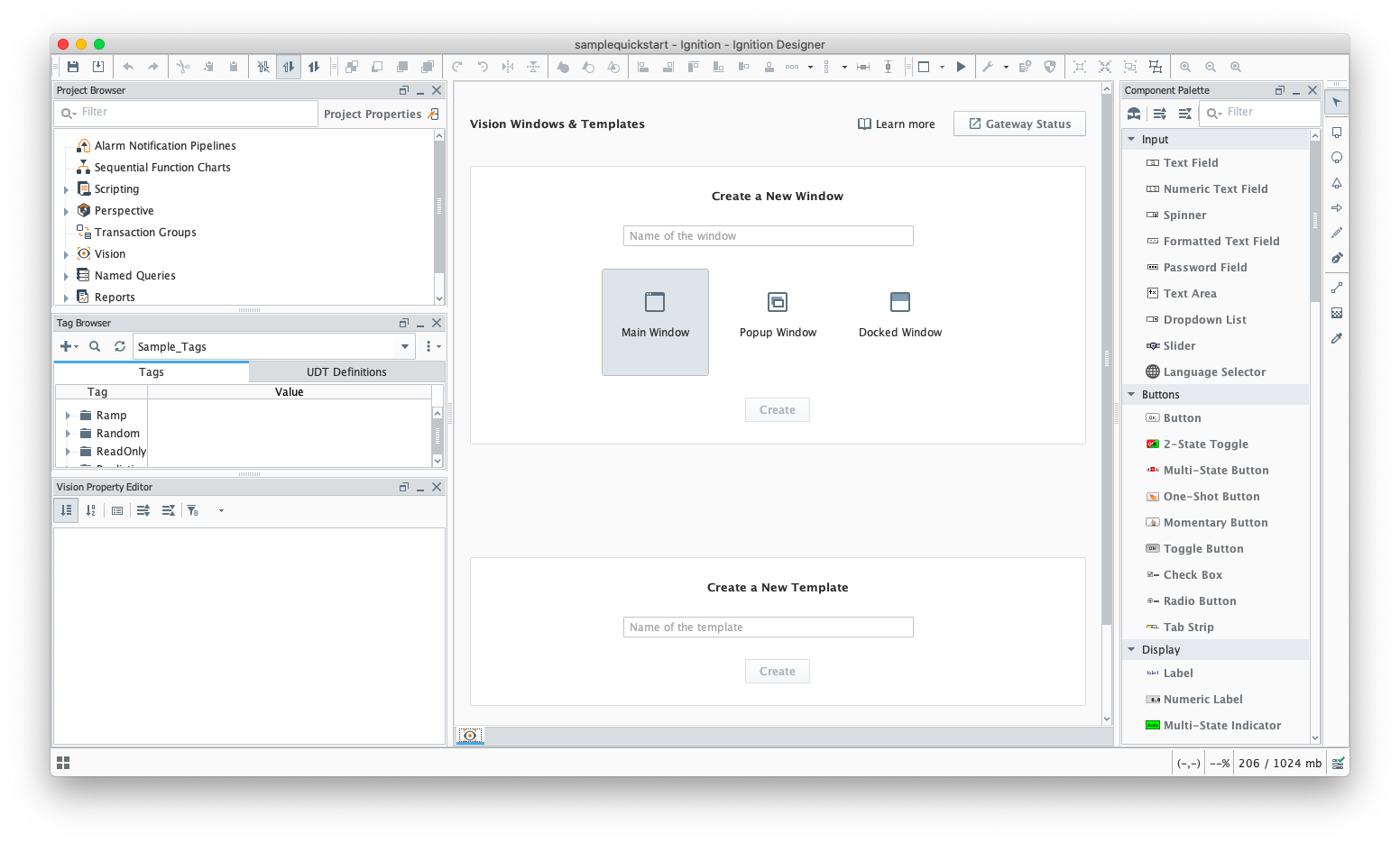Refresh tags with the Tag Browser refresh icon
1400x843 pixels.
coord(120,346)
